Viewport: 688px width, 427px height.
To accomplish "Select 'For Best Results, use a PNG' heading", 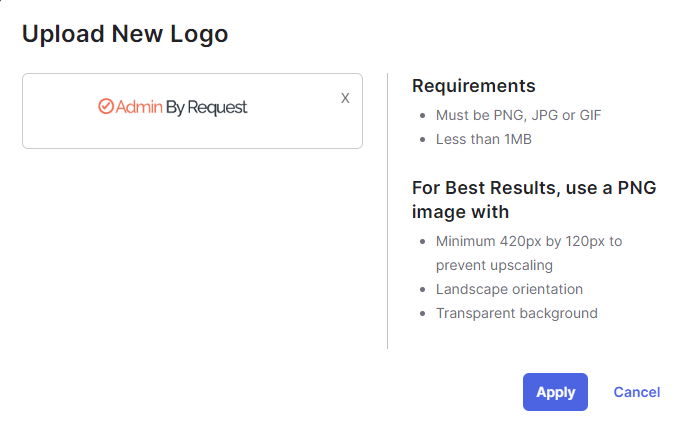I will pos(534,188).
